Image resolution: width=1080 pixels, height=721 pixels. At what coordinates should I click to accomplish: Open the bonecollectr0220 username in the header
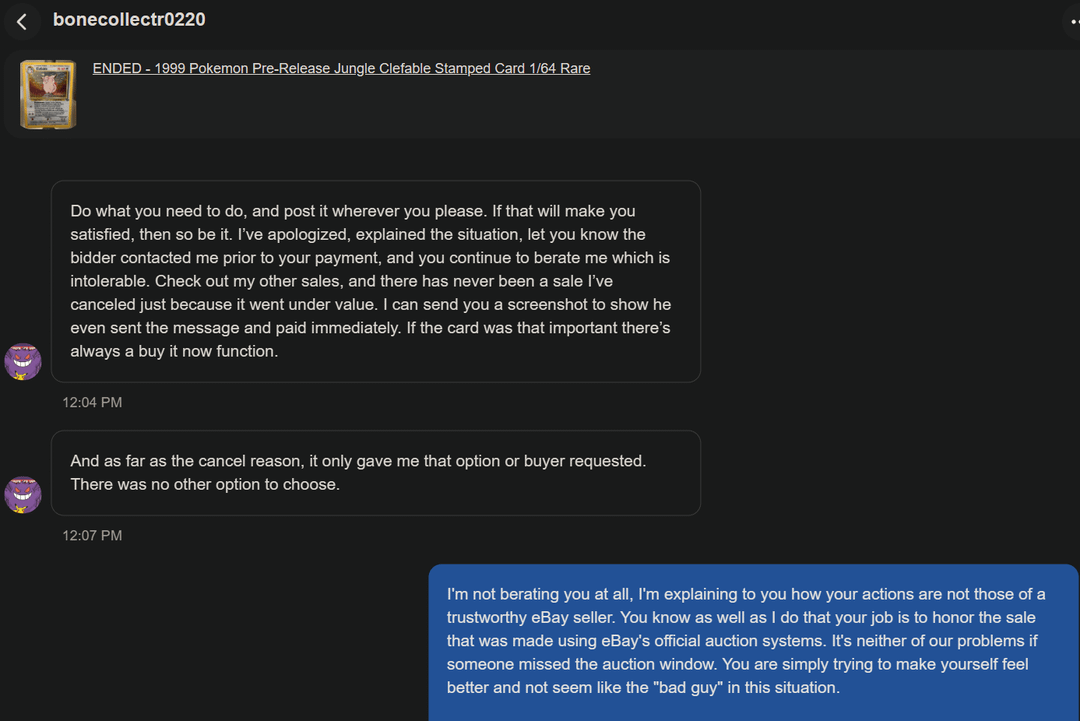(129, 19)
